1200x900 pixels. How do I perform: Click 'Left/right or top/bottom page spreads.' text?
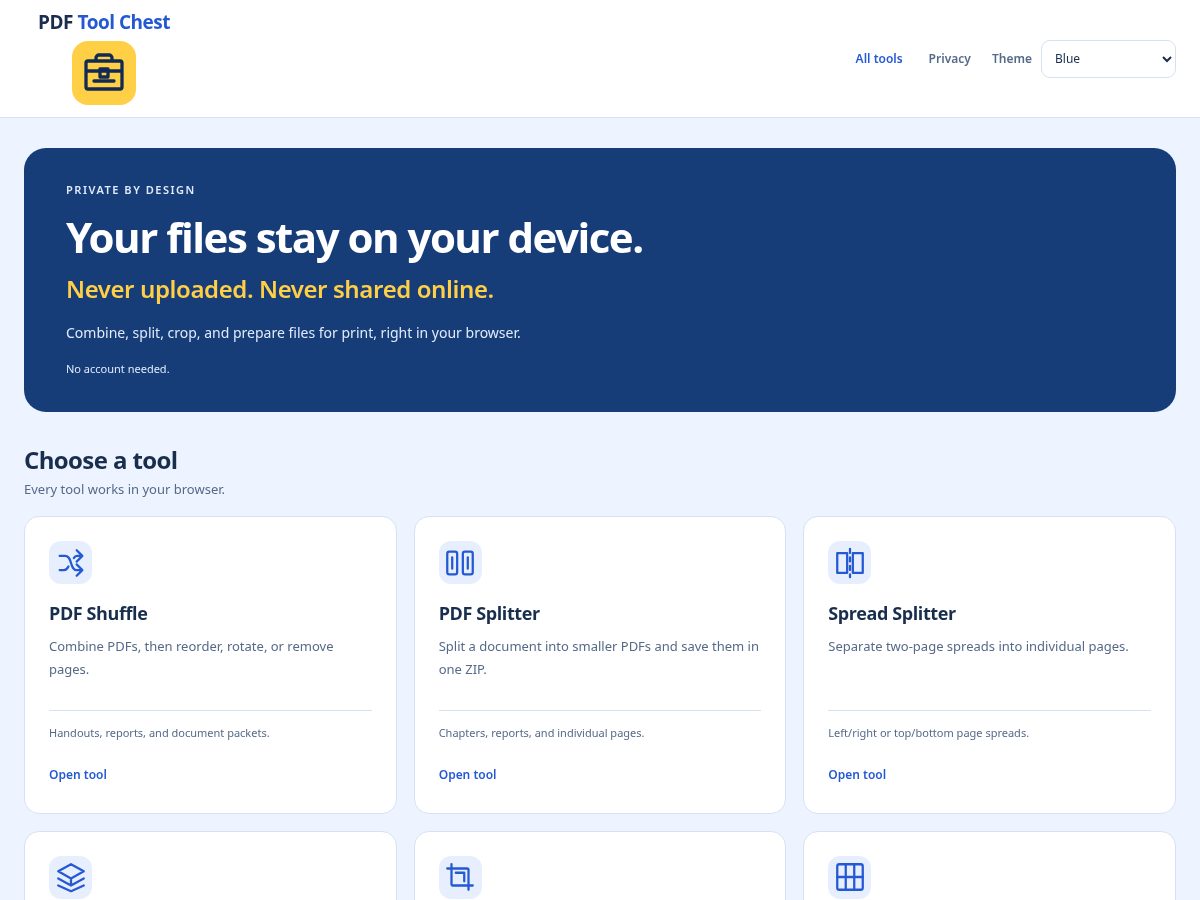pyautogui.click(x=928, y=733)
